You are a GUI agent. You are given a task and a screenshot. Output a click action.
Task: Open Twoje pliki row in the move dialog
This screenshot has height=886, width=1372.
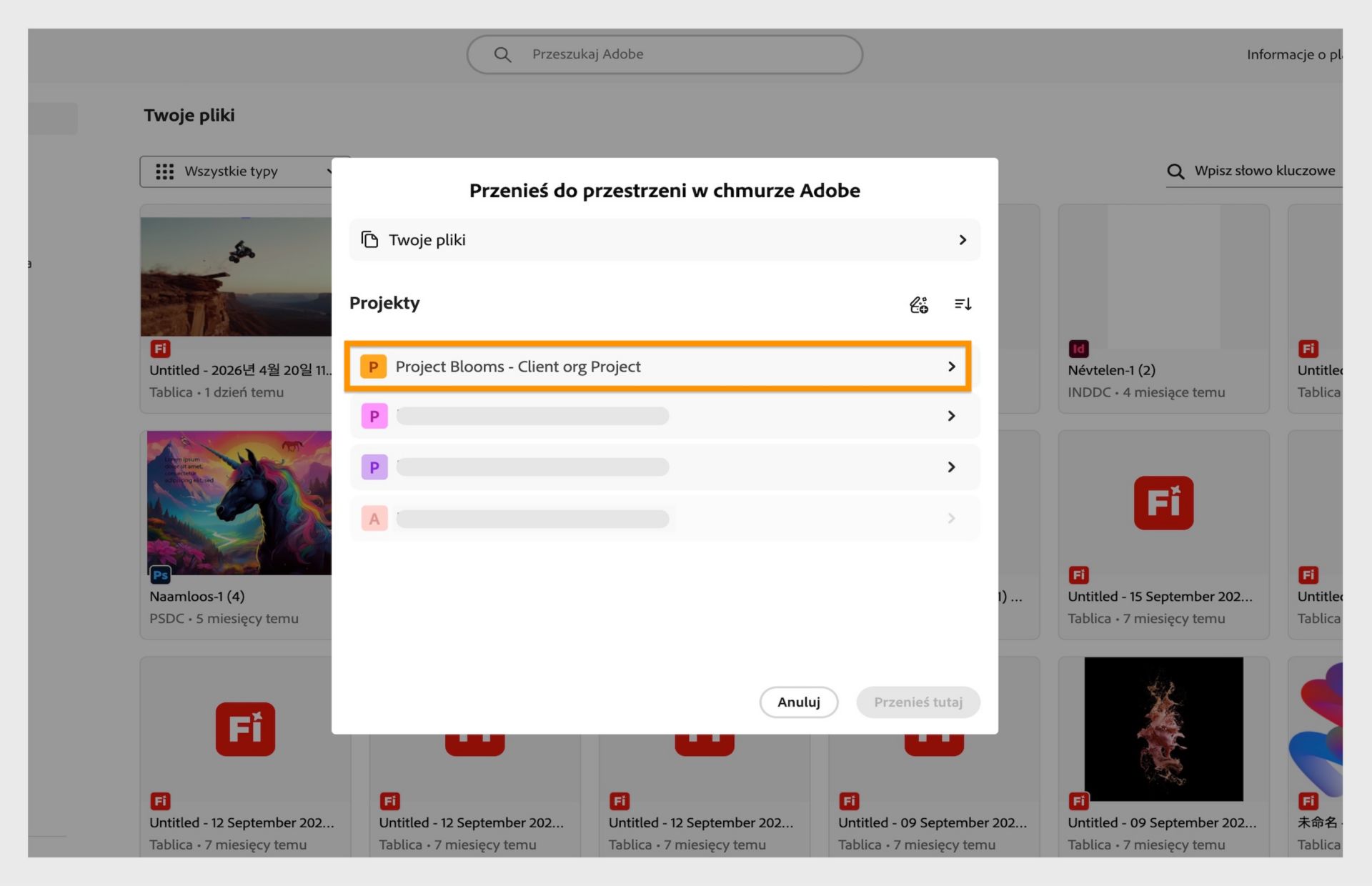coord(665,239)
